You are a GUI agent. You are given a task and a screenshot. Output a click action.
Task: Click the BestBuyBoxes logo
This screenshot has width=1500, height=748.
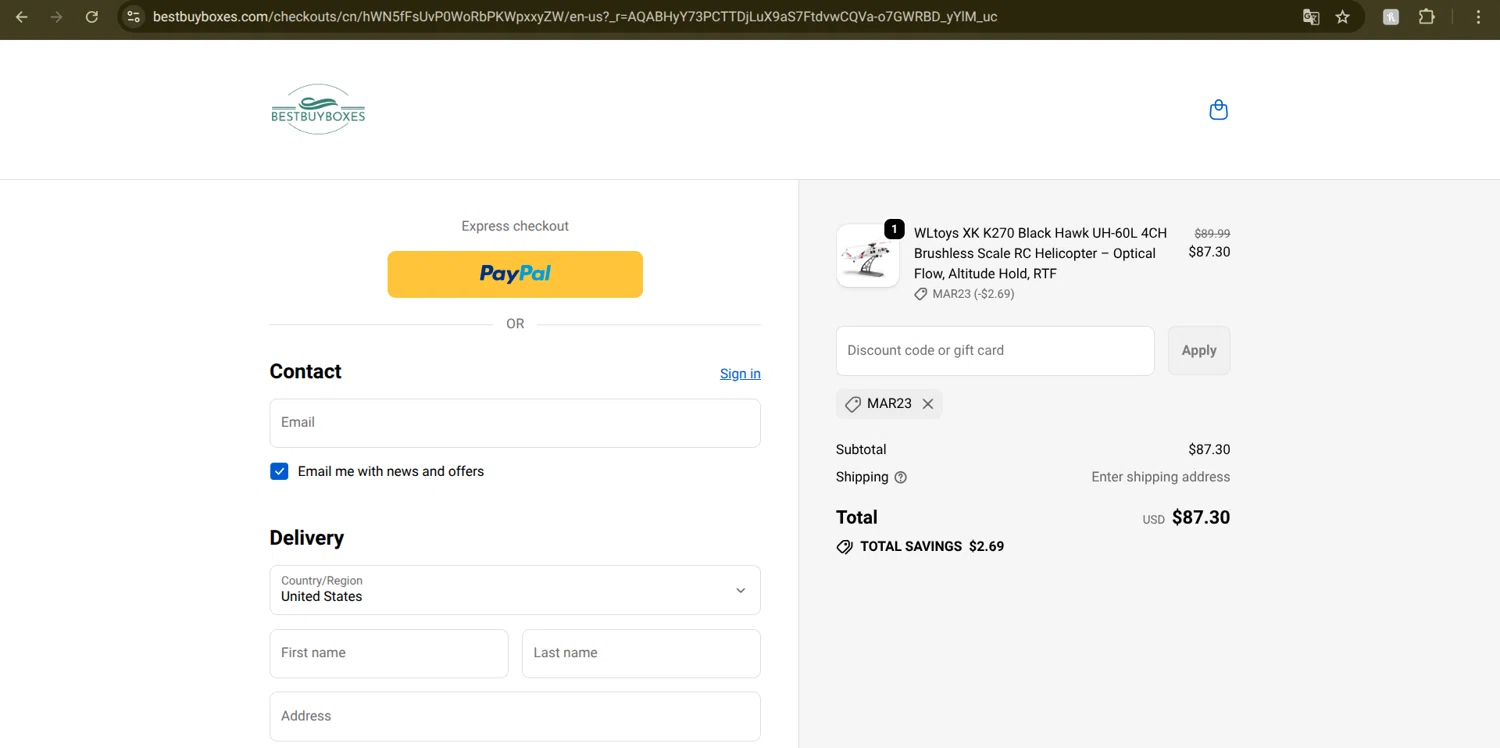(x=318, y=109)
